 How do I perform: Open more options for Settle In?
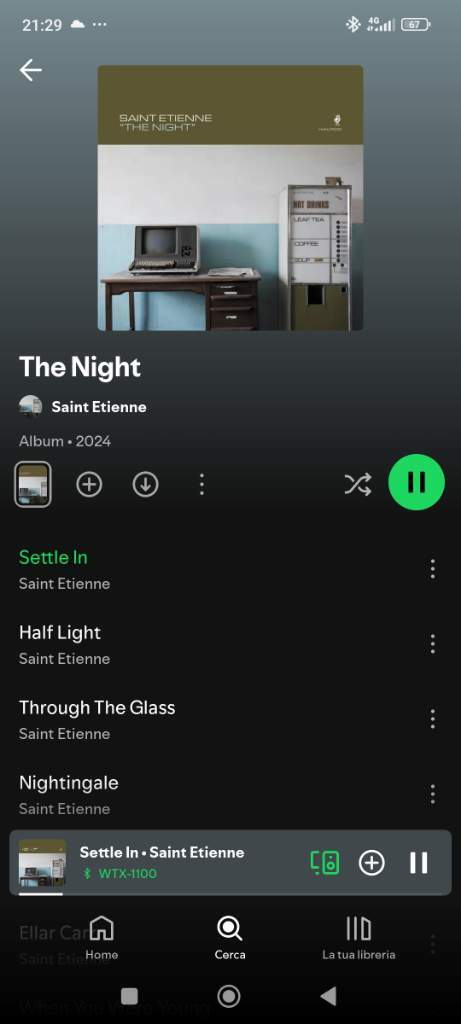[x=432, y=569]
